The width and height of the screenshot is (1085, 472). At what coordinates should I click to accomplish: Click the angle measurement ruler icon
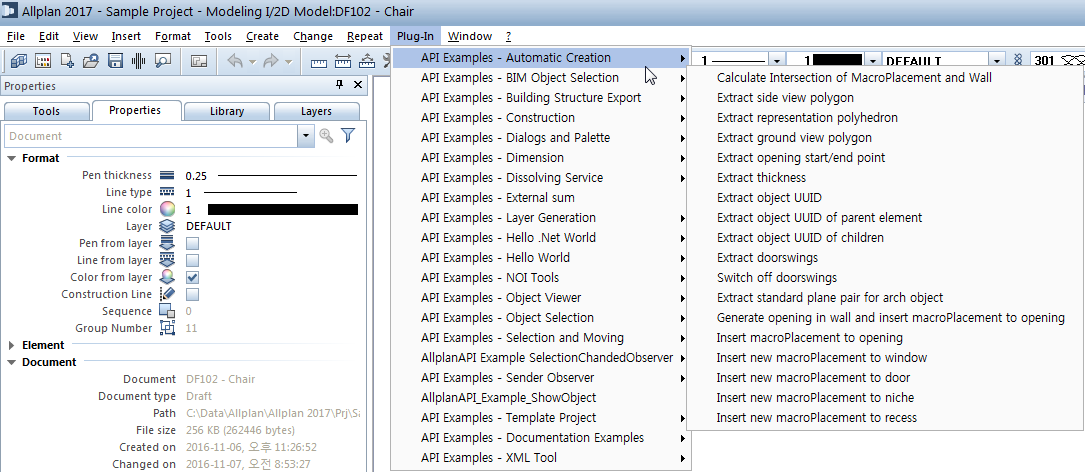coord(367,61)
